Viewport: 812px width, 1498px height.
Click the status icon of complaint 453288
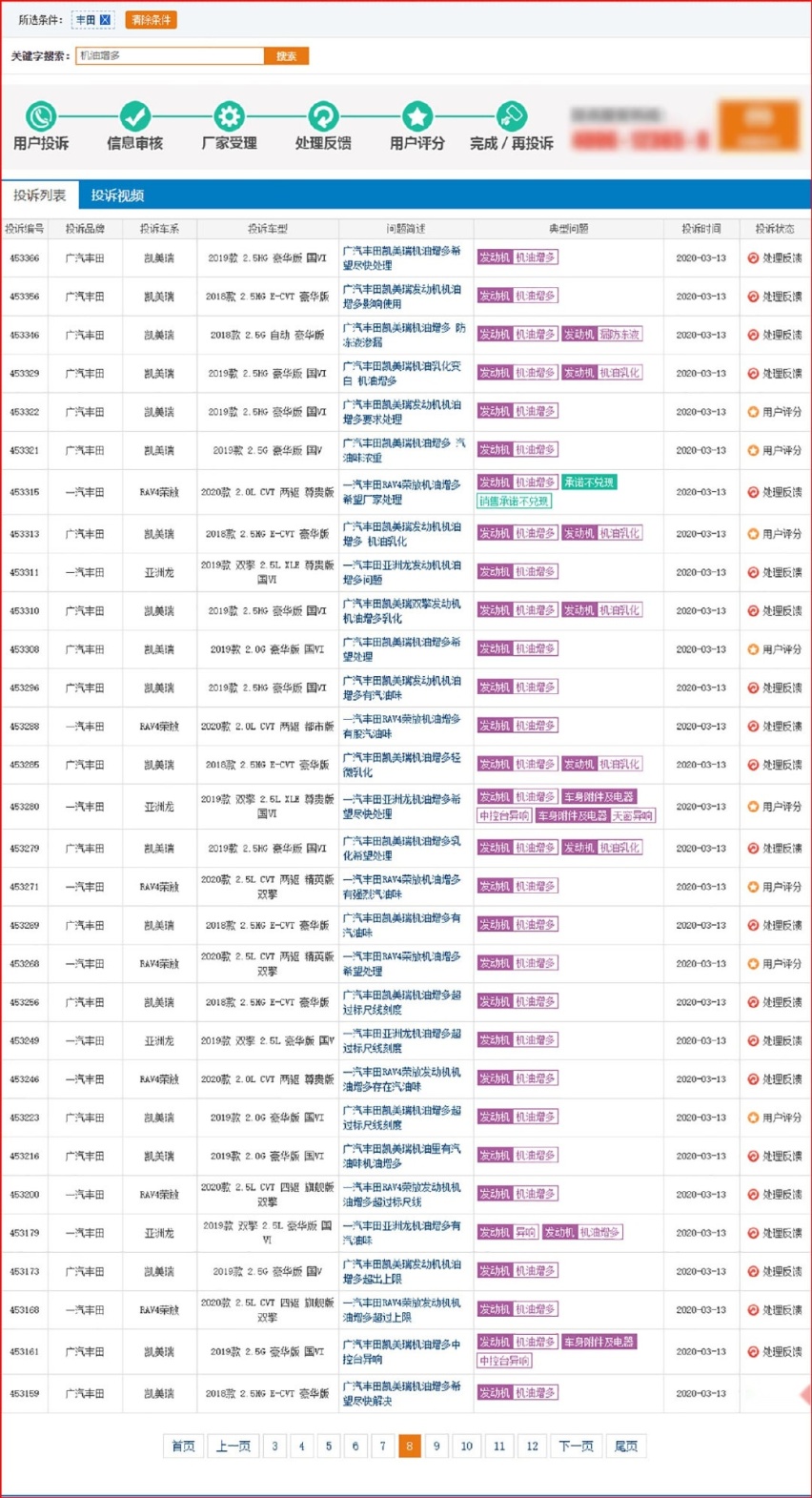[x=753, y=727]
